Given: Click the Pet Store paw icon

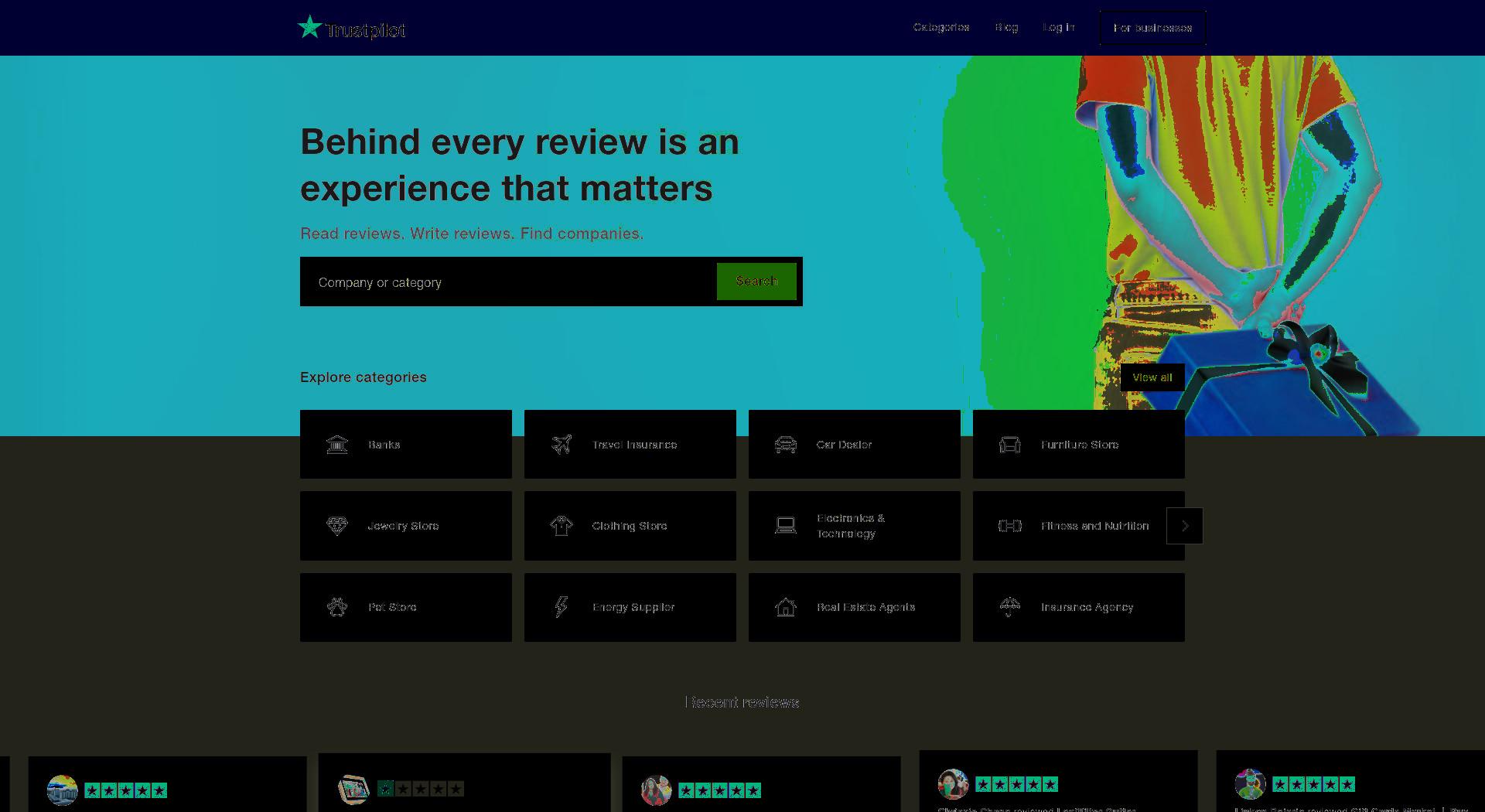Looking at the screenshot, I should (337, 607).
